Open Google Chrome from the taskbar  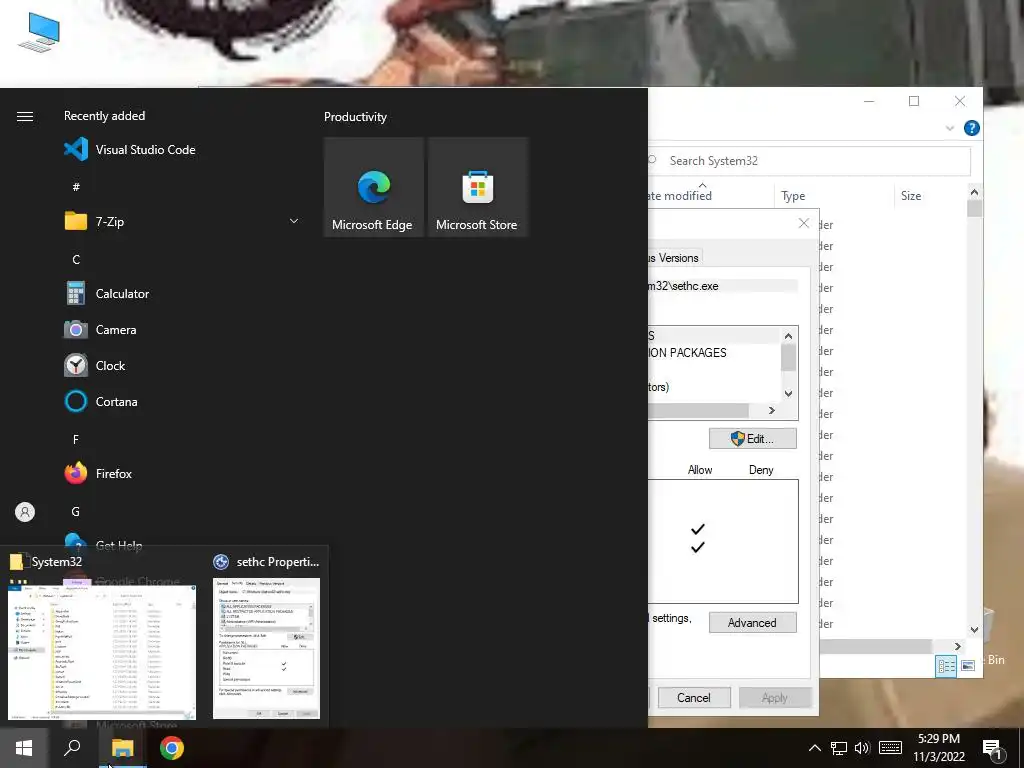172,748
